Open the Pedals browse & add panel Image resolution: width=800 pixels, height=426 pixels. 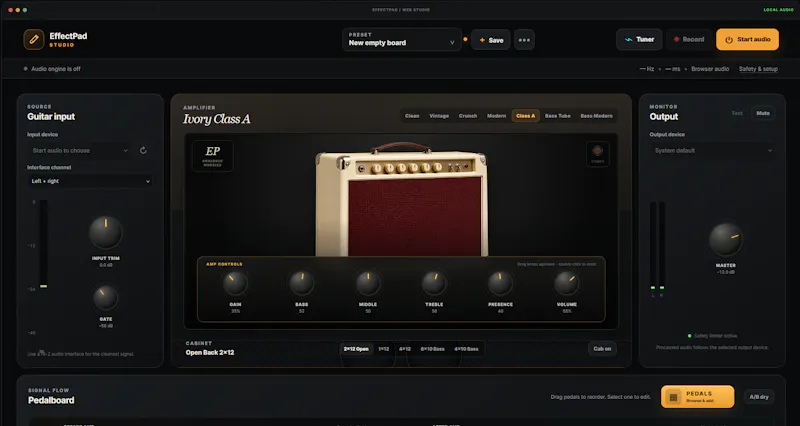(x=697, y=397)
